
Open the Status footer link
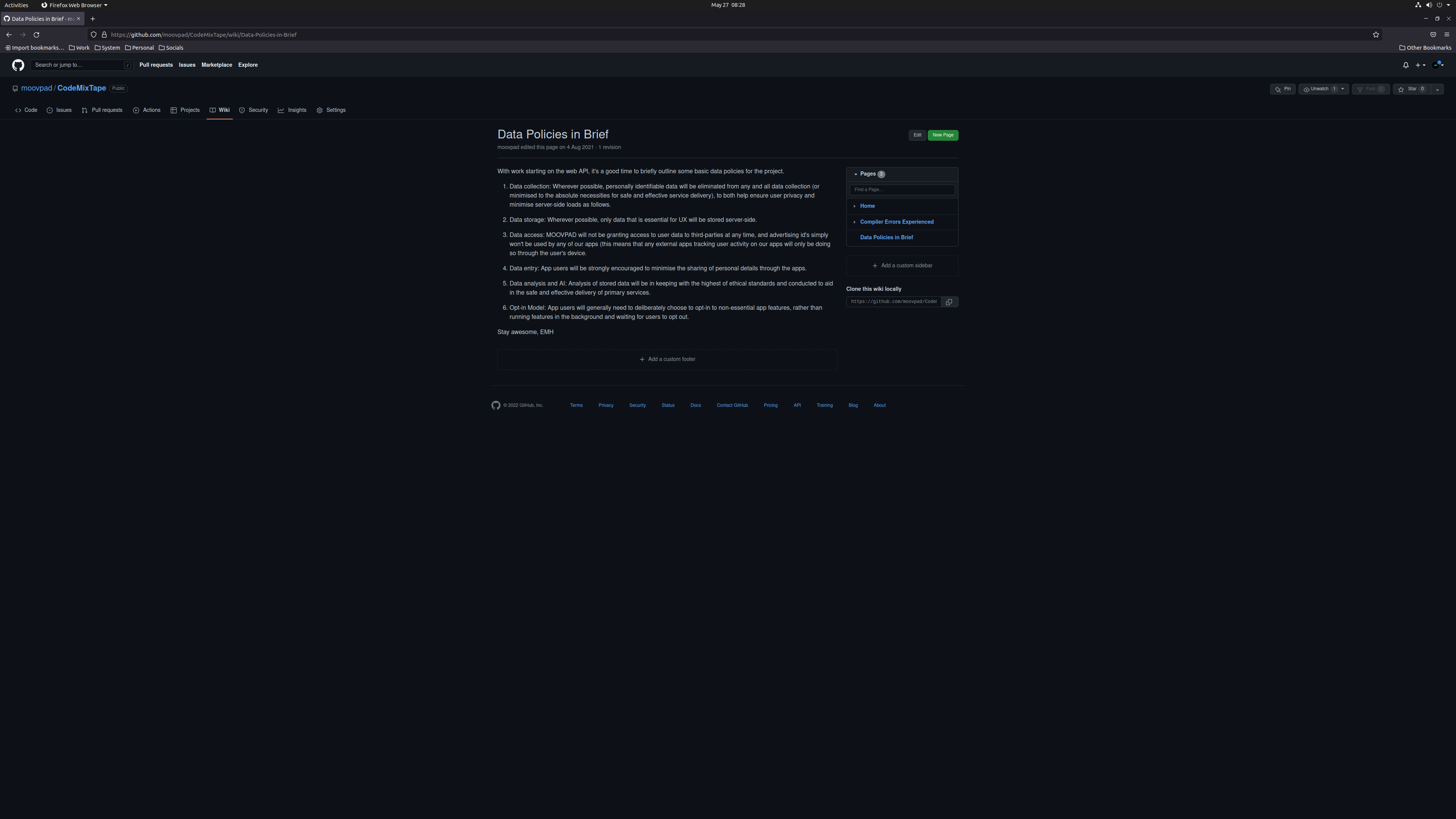click(x=668, y=405)
